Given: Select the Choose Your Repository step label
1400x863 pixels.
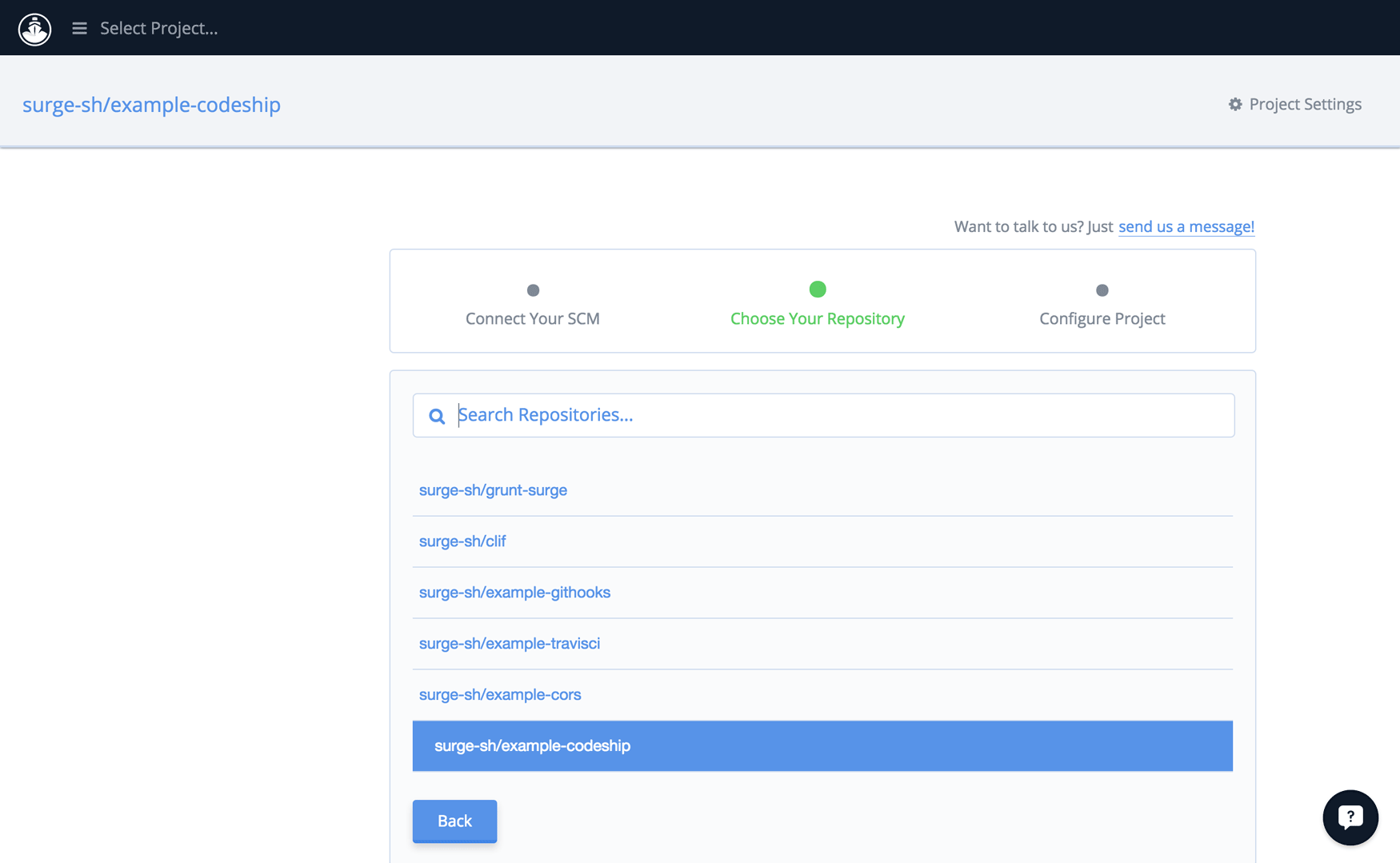Looking at the screenshot, I should (818, 318).
